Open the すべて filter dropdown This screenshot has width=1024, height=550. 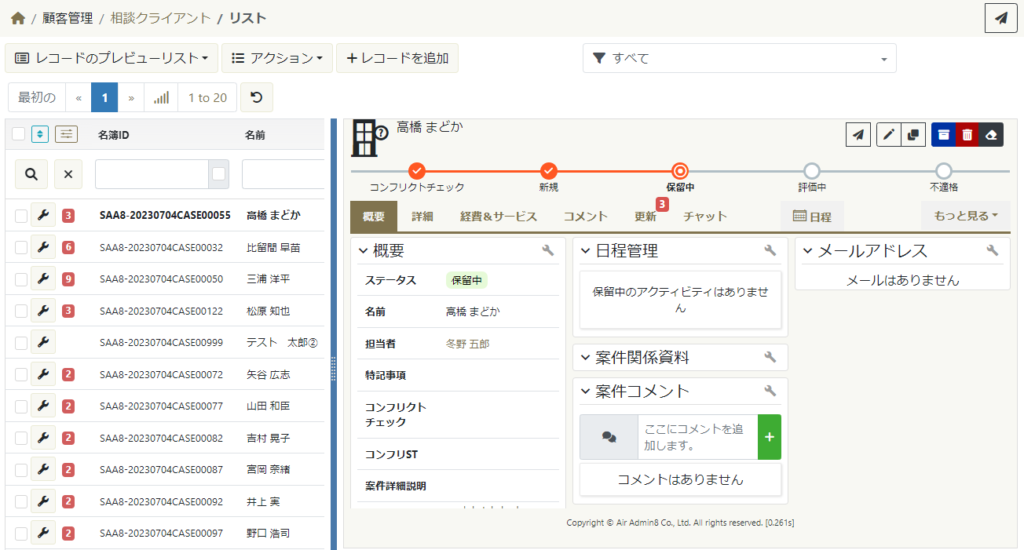pos(739,58)
